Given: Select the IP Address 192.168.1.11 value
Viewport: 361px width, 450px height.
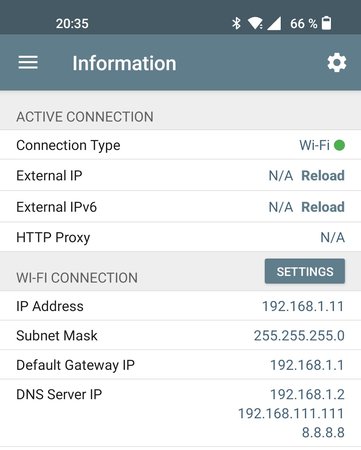Looking at the screenshot, I should pyautogui.click(x=303, y=306).
